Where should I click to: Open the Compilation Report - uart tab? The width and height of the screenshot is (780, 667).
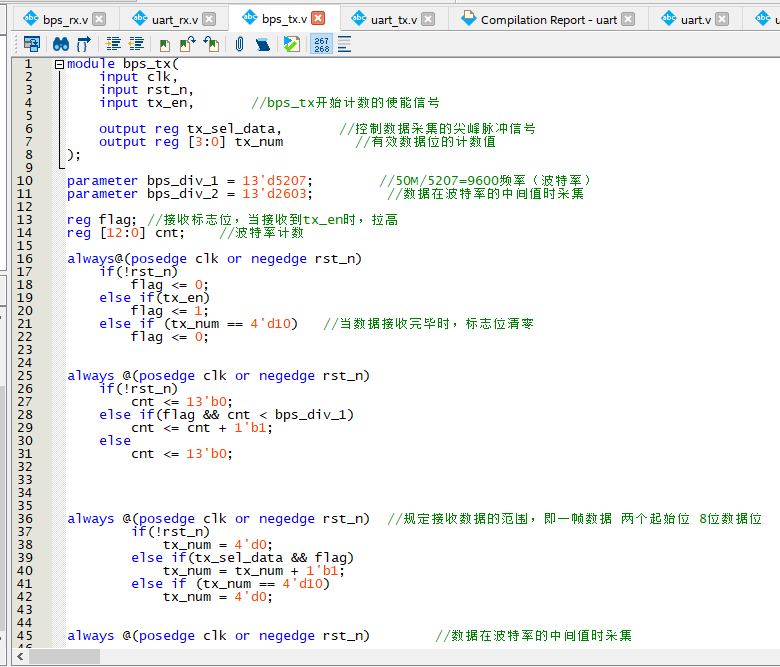(549, 19)
